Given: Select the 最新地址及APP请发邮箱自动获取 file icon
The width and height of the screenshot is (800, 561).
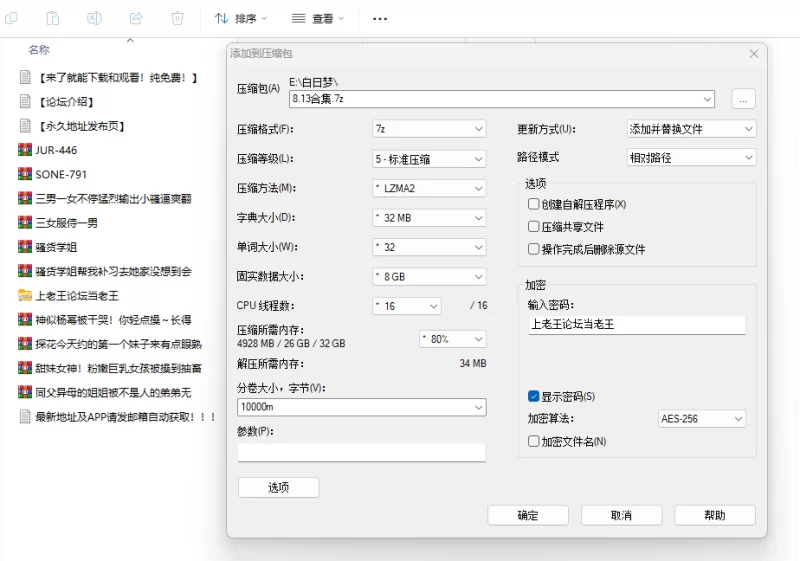Looking at the screenshot, I should [25, 417].
